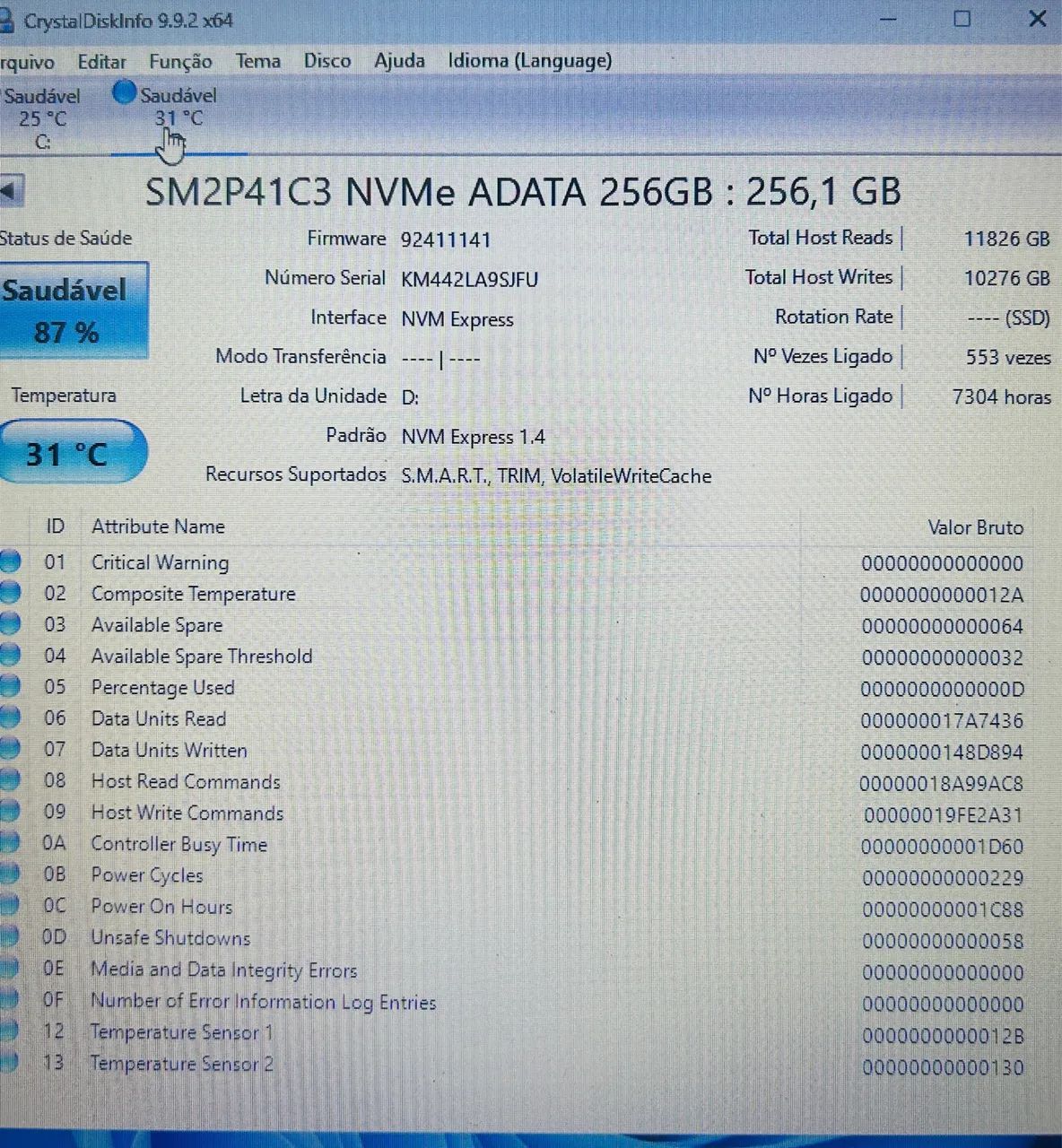The image size is (1062, 1148).
Task: Click raw value 00000018A99AC8
Action: 941,784
